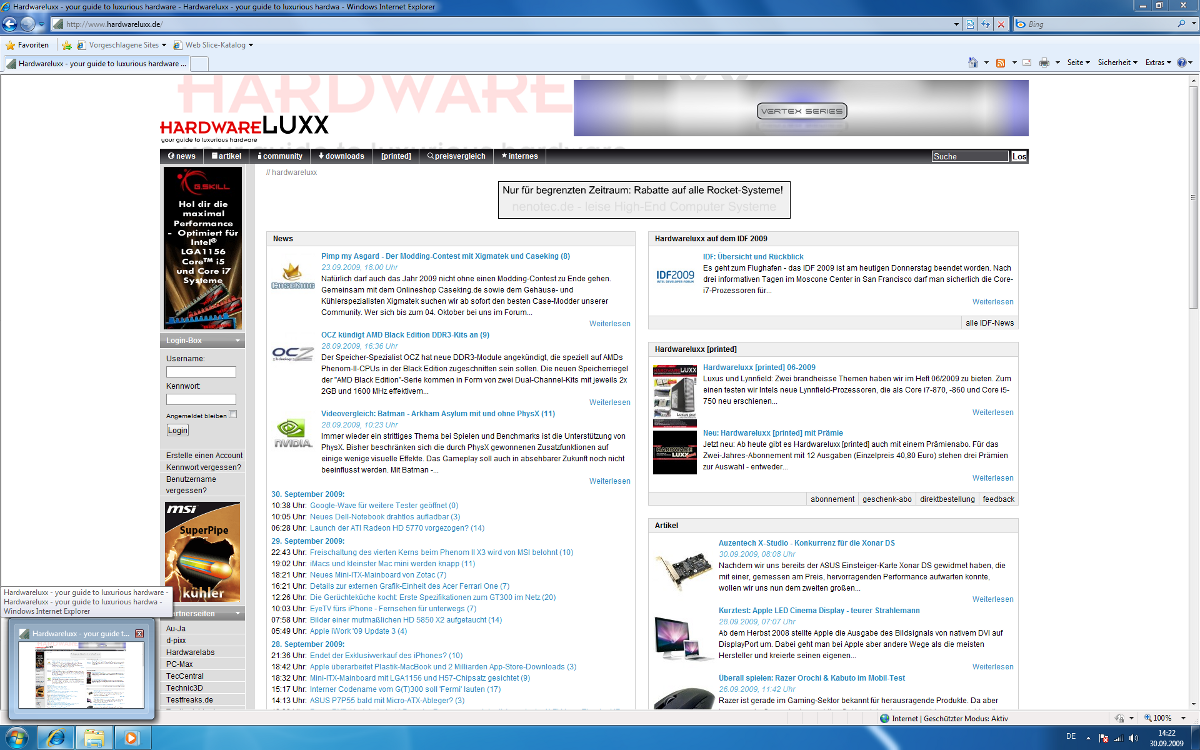Open the address bar history dropdown arrow
This screenshot has height=750, width=1200.
[955, 23]
